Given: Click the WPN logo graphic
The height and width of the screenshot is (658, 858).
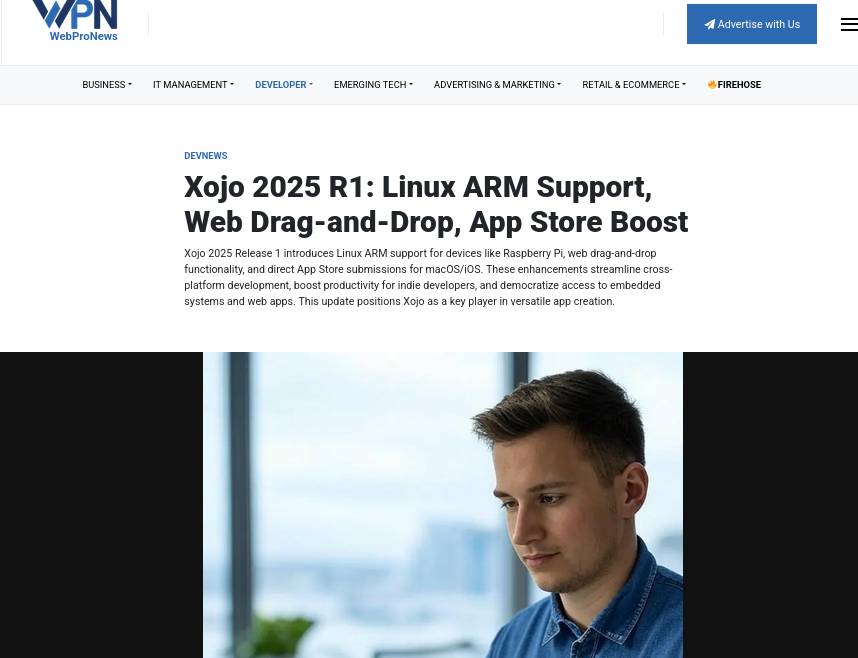Looking at the screenshot, I should (x=74, y=14).
